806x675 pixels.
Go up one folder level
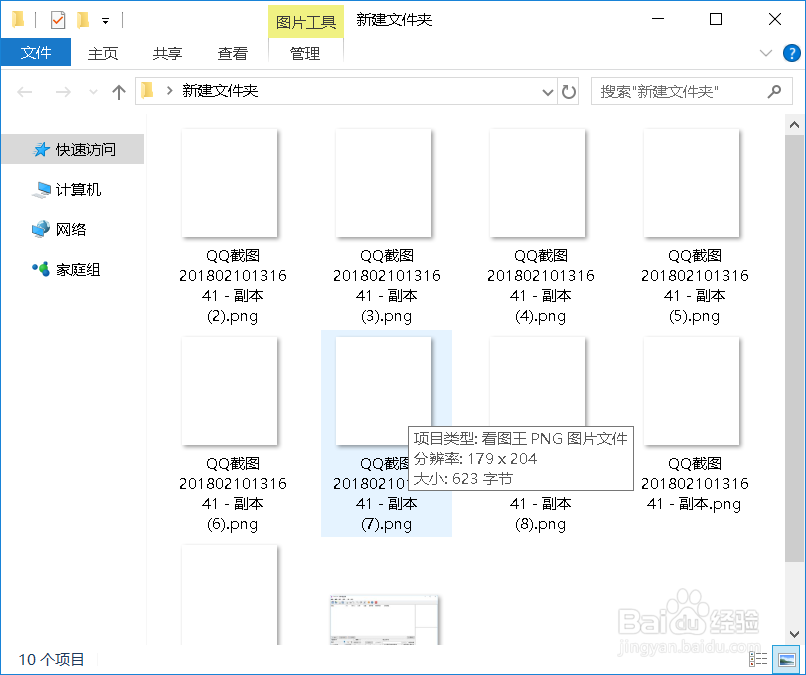tap(119, 92)
